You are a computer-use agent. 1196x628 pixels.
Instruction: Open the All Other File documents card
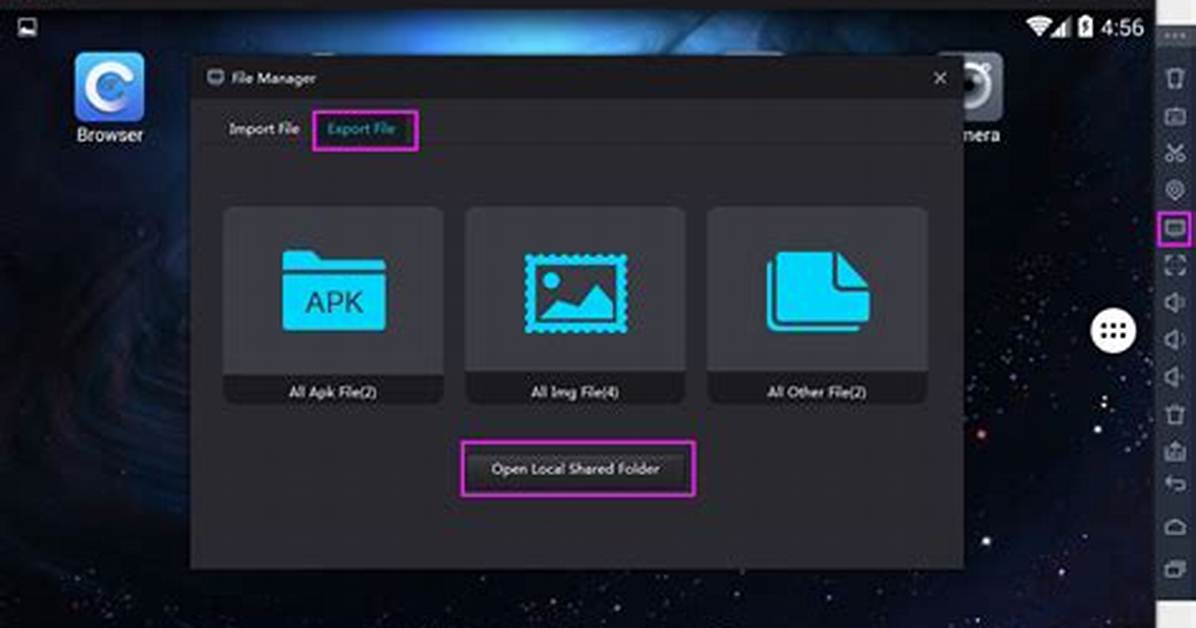pyautogui.click(x=817, y=305)
